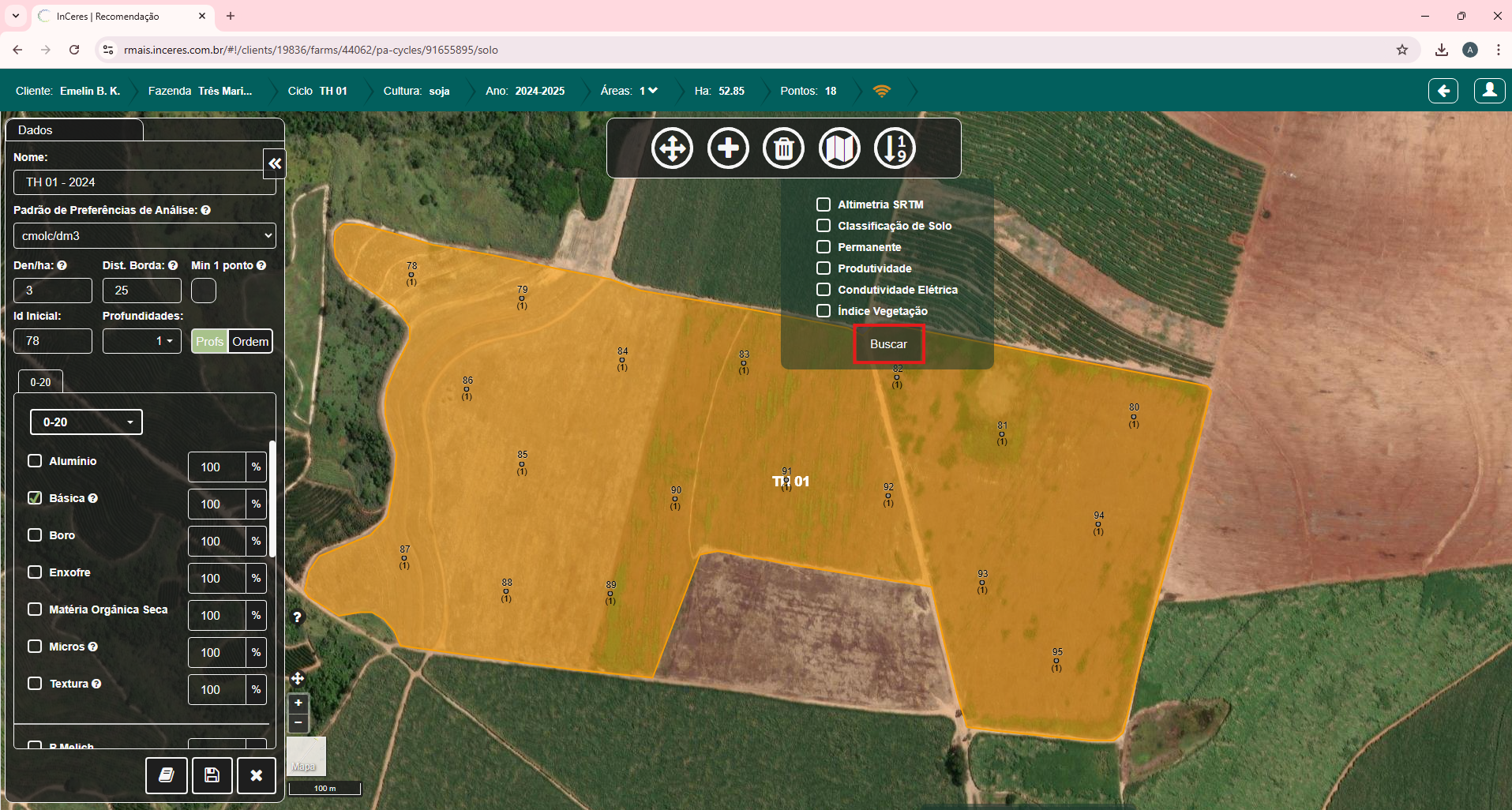Open help for Padrão de Preferências de Análise
The height and width of the screenshot is (810, 1512).
pyautogui.click(x=206, y=210)
